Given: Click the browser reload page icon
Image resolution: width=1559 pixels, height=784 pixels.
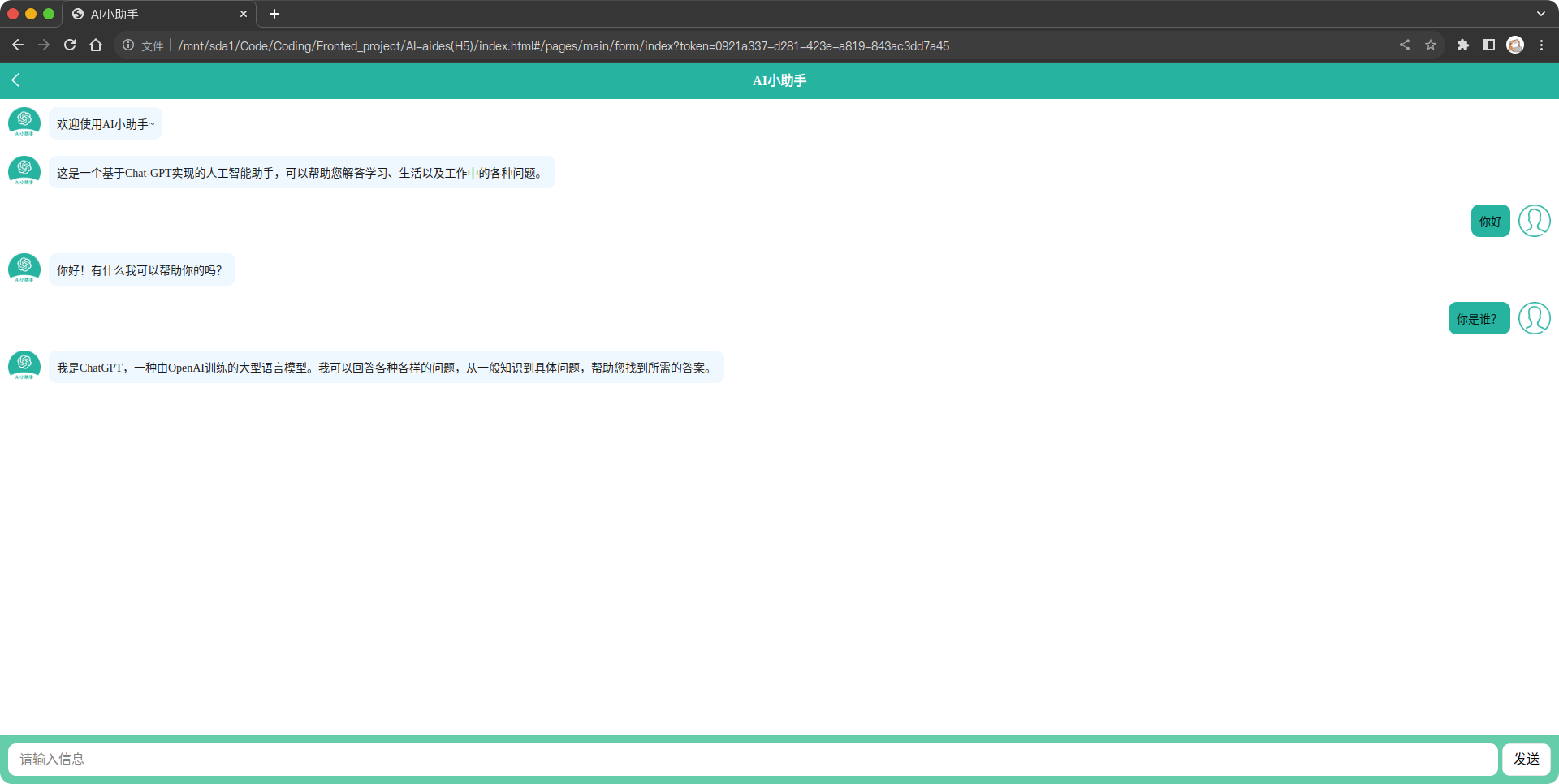Looking at the screenshot, I should pyautogui.click(x=70, y=45).
